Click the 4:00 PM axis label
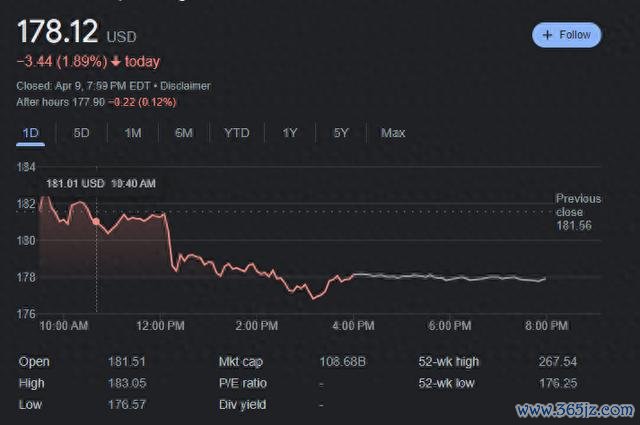 (354, 325)
